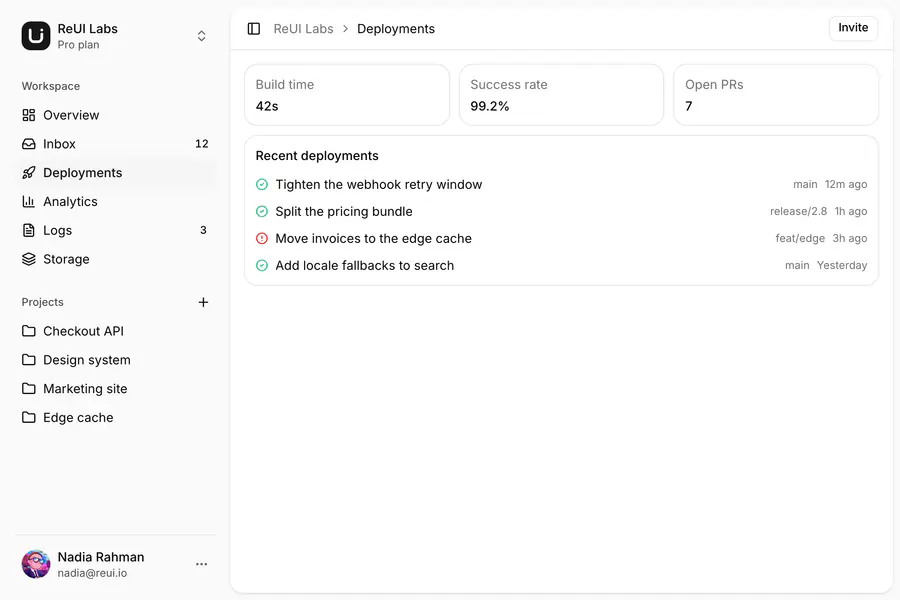
Task: Click success icon for locale fallbacks deployment
Action: (x=262, y=265)
